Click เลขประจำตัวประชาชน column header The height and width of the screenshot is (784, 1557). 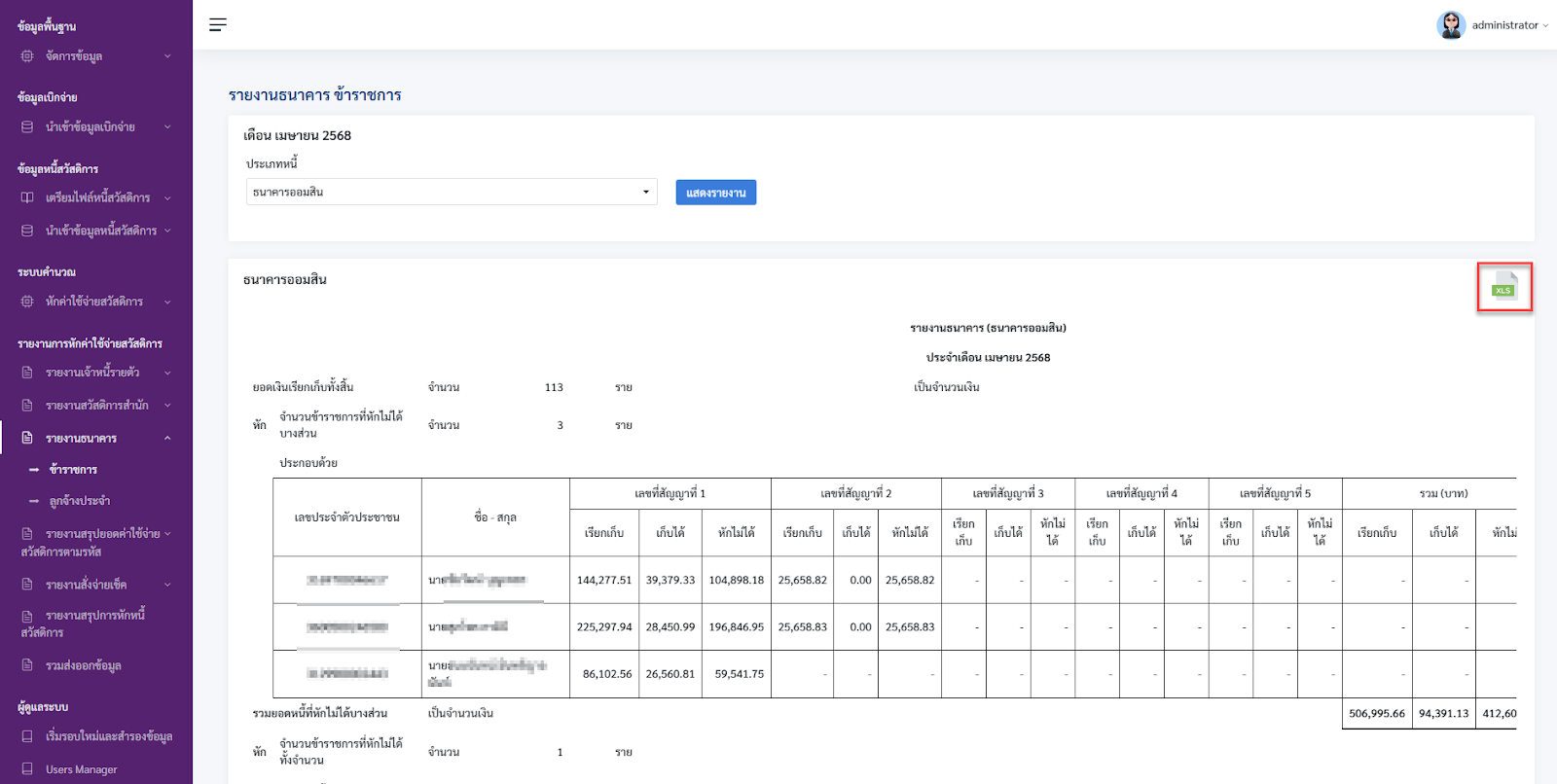pos(347,517)
